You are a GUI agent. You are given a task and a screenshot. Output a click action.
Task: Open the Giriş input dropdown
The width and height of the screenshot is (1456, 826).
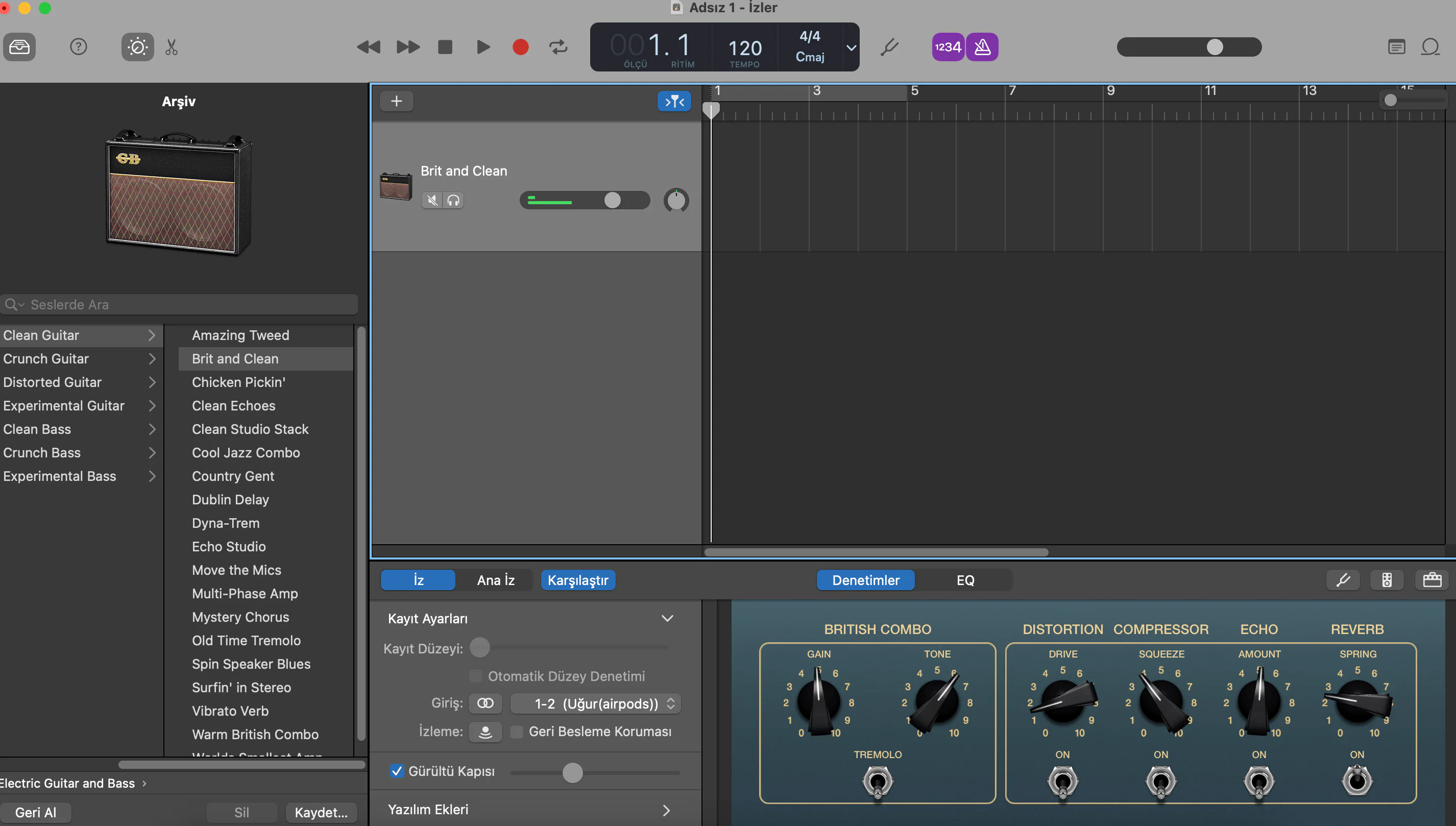[x=596, y=703]
